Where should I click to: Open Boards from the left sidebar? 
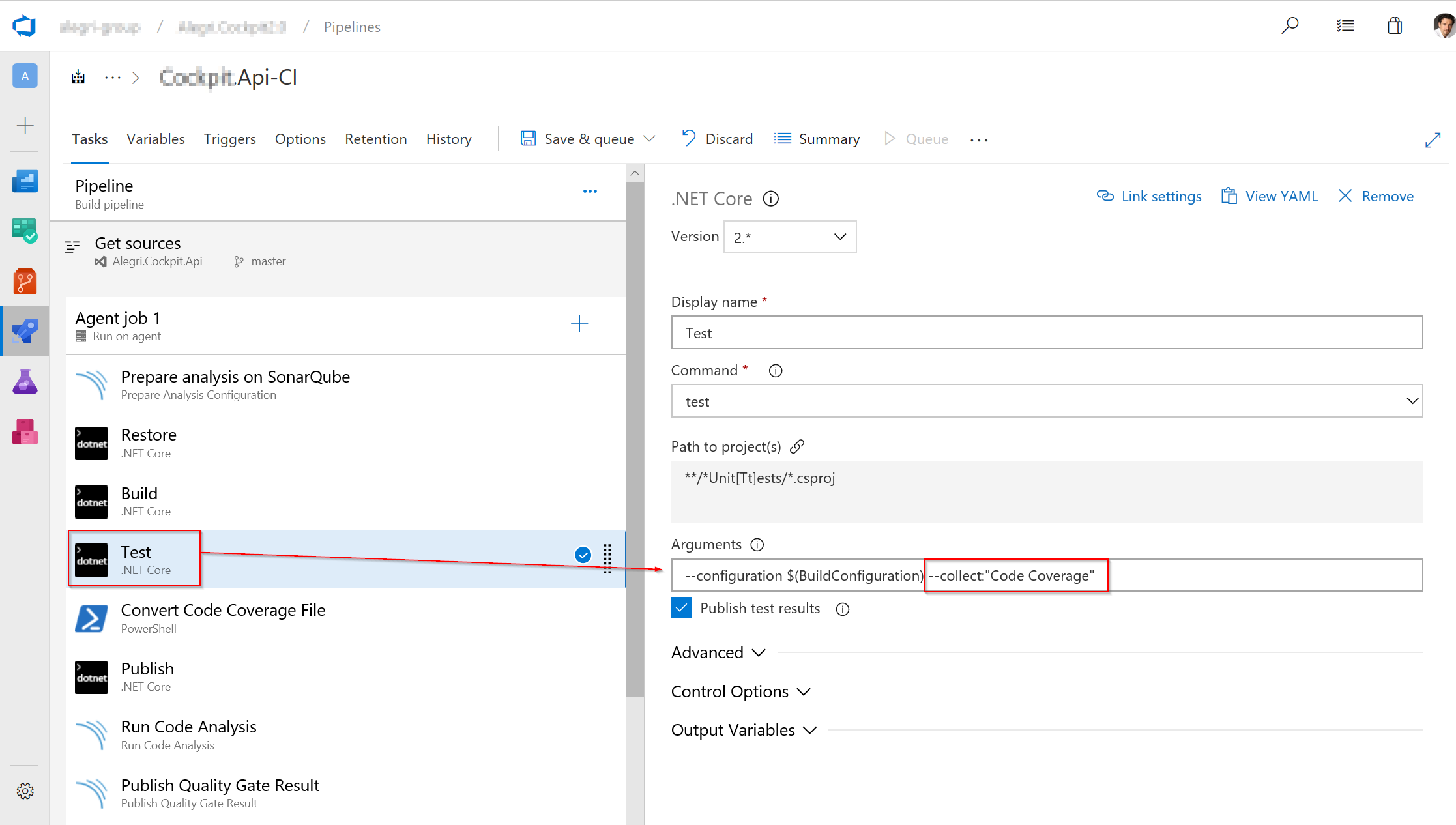pos(25,230)
